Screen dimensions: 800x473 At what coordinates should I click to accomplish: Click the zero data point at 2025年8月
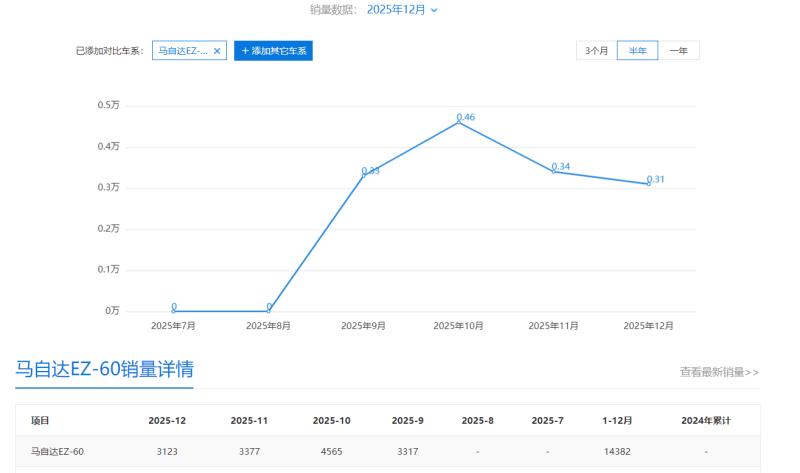tap(269, 311)
